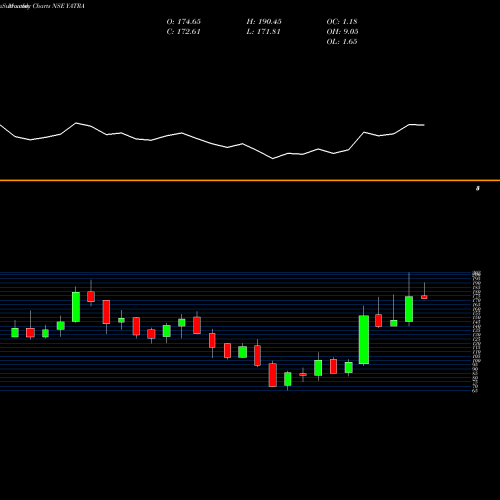Click the low price value L: 171.81
This screenshot has height=500, width=500.
(263, 32)
